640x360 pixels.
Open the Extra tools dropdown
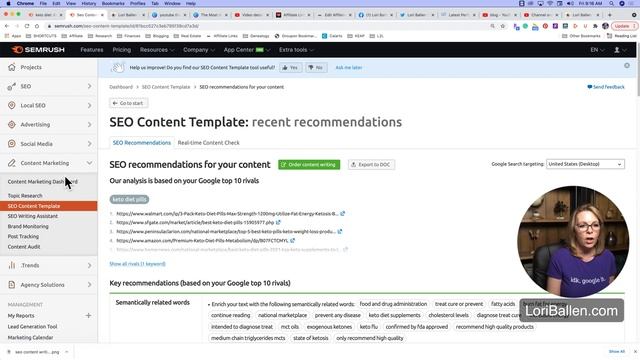coord(296,50)
